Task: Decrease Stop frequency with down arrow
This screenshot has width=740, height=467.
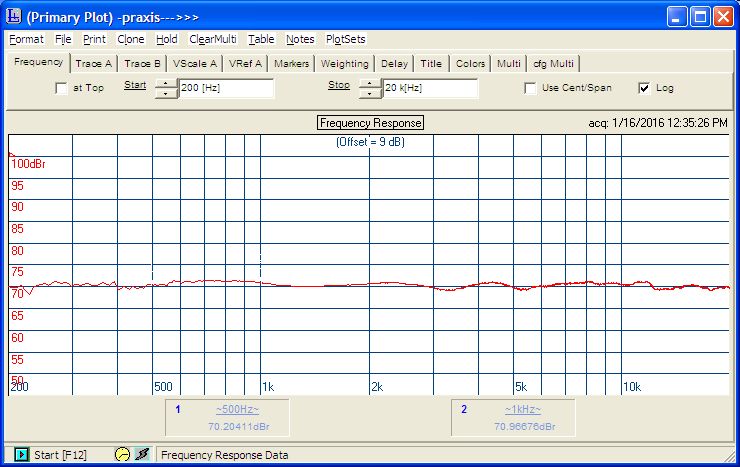Action: pyautogui.click(x=370, y=93)
